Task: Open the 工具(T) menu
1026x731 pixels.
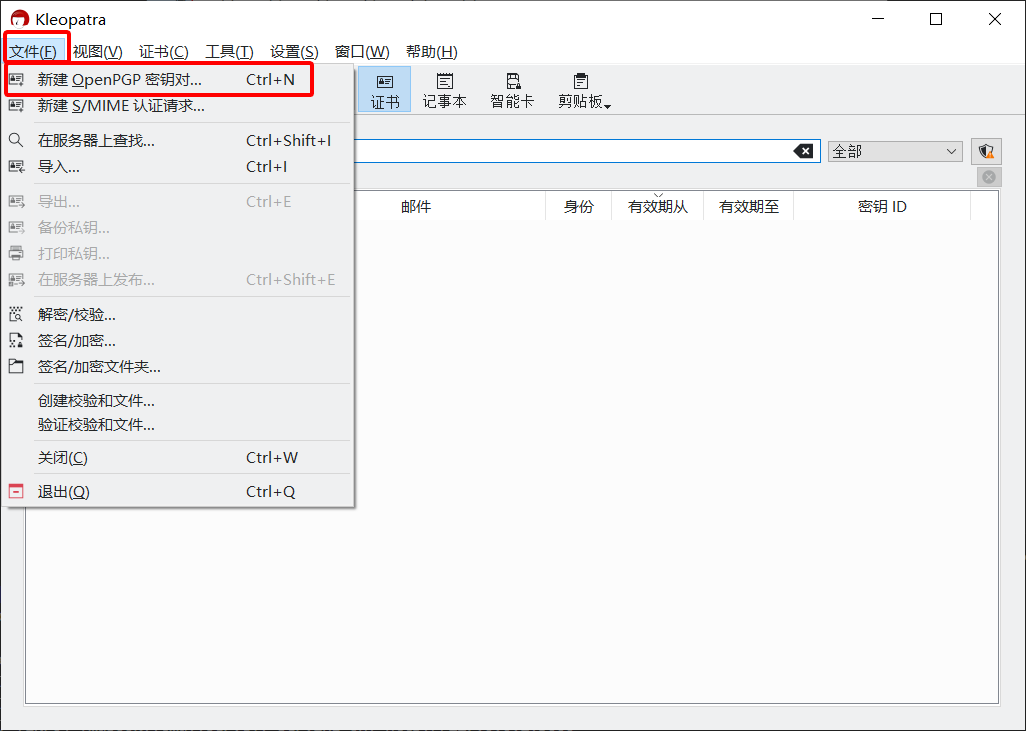Action: click(x=229, y=52)
